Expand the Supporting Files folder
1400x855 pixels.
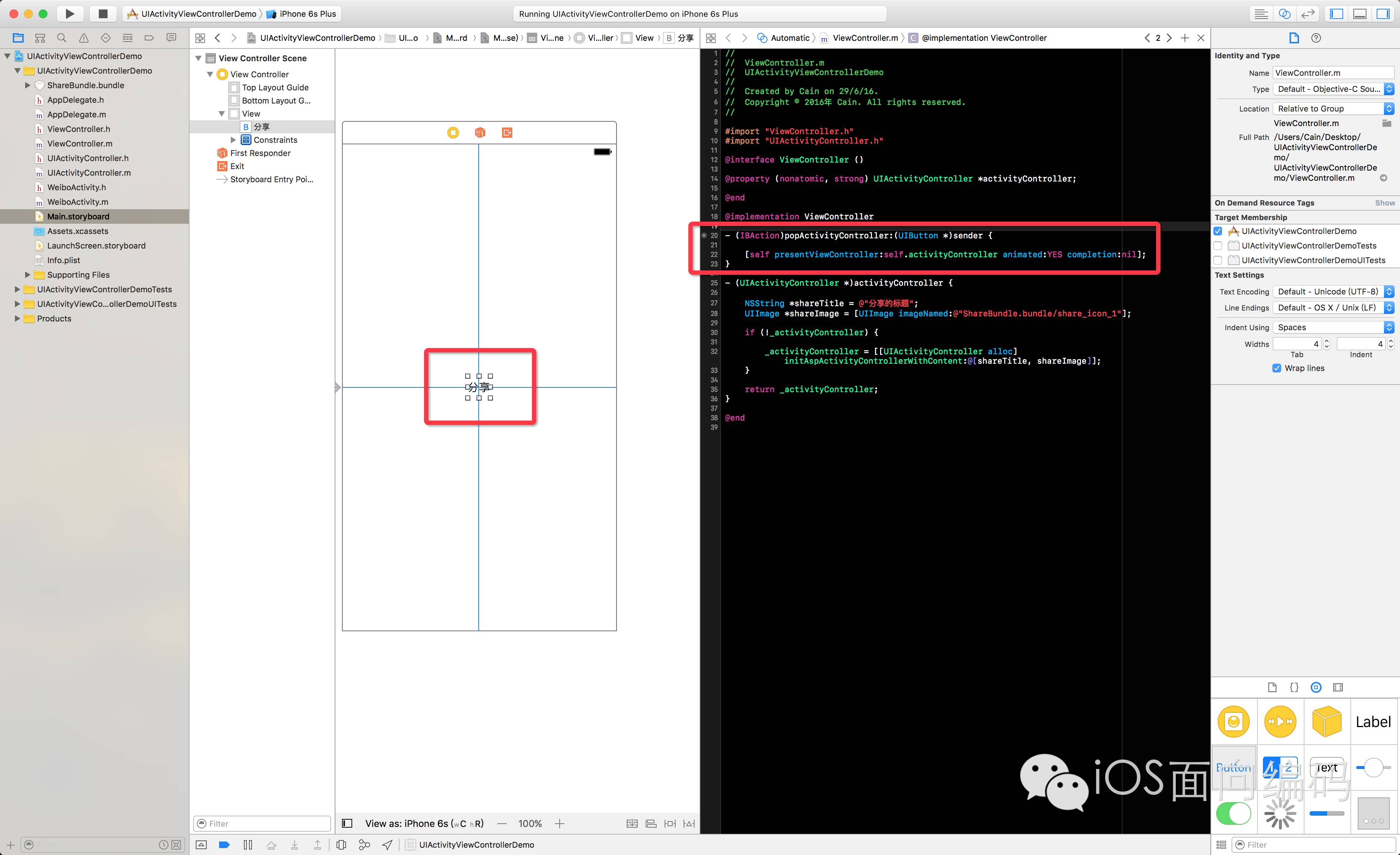click(x=27, y=275)
